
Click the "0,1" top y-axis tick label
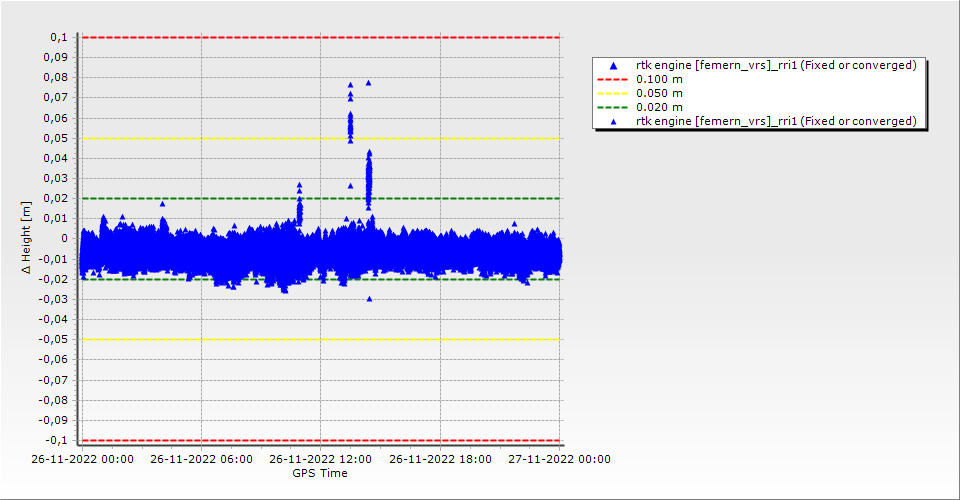(58, 37)
